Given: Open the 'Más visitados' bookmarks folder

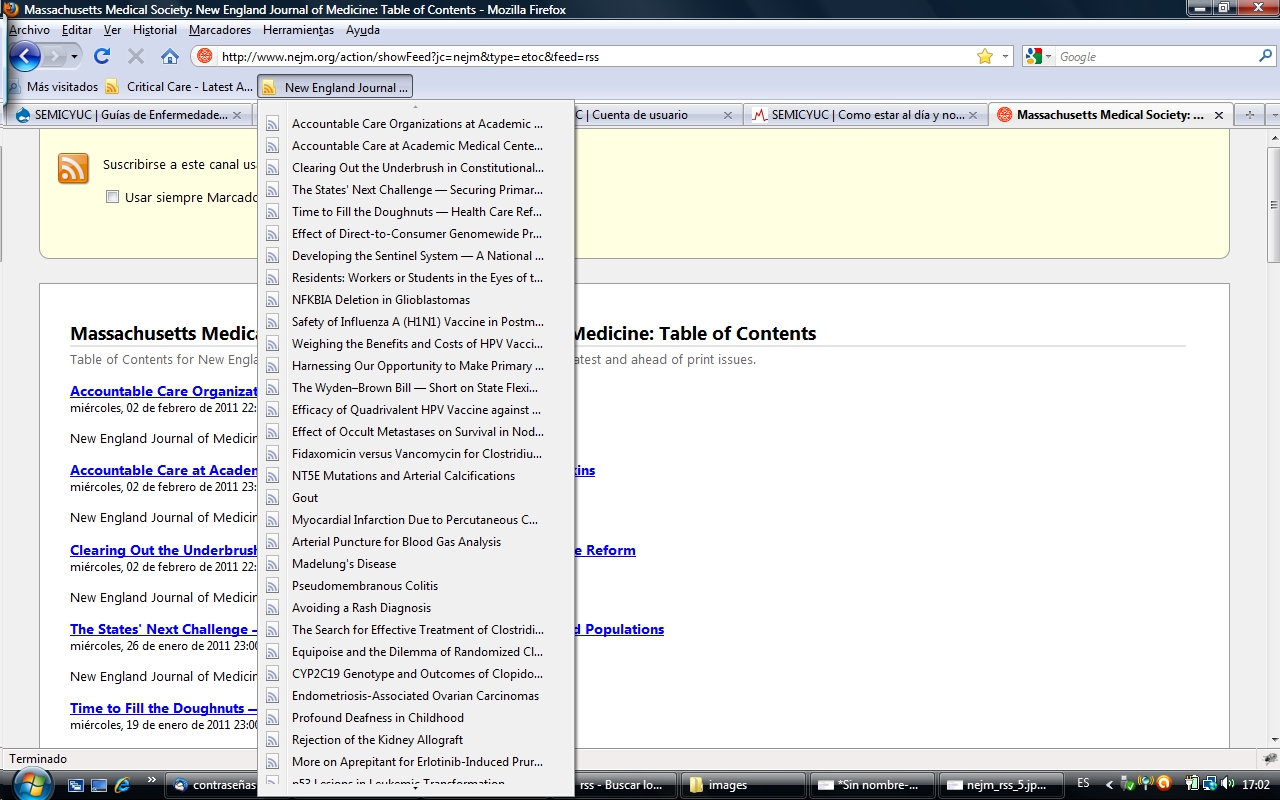Looking at the screenshot, I should [x=54, y=87].
